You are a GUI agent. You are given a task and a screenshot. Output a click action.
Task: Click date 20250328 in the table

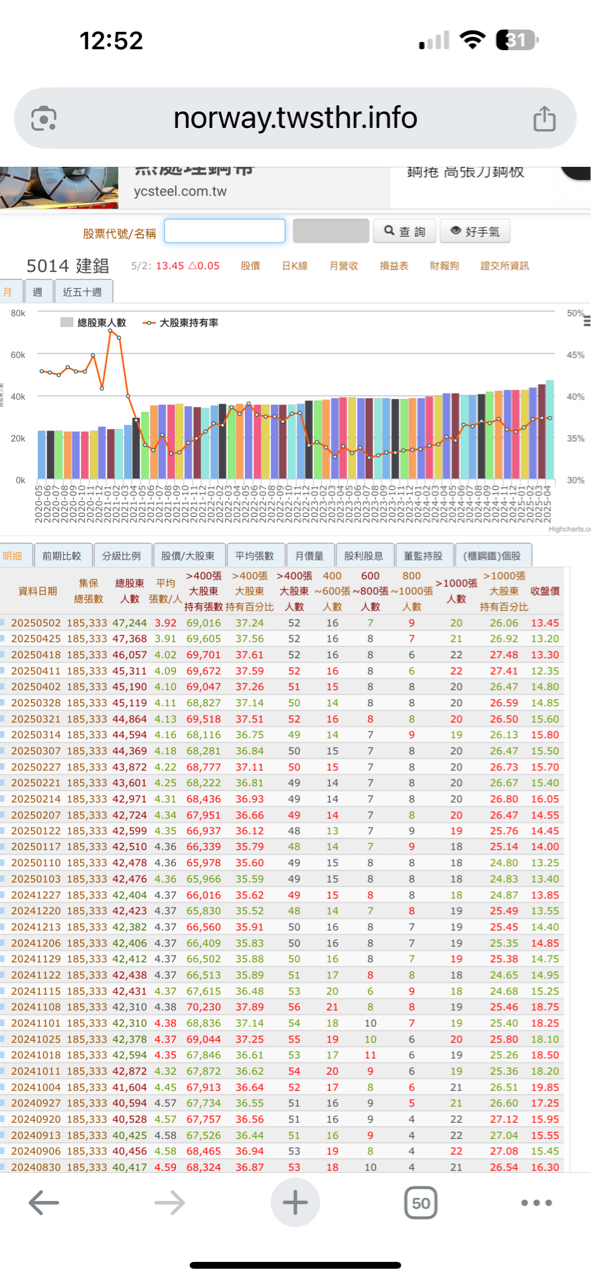pos(36,703)
